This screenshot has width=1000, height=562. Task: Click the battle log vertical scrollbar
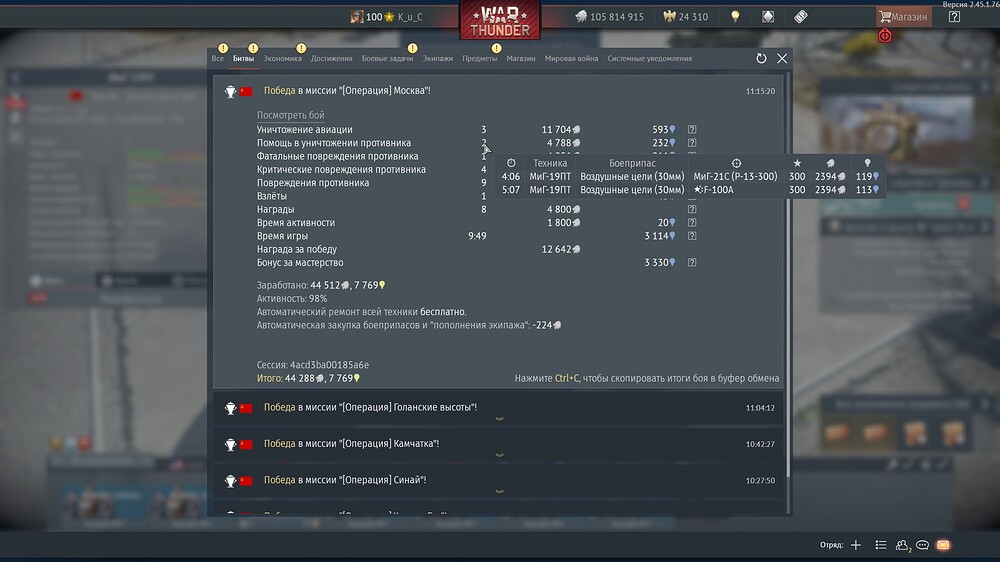pos(788,274)
